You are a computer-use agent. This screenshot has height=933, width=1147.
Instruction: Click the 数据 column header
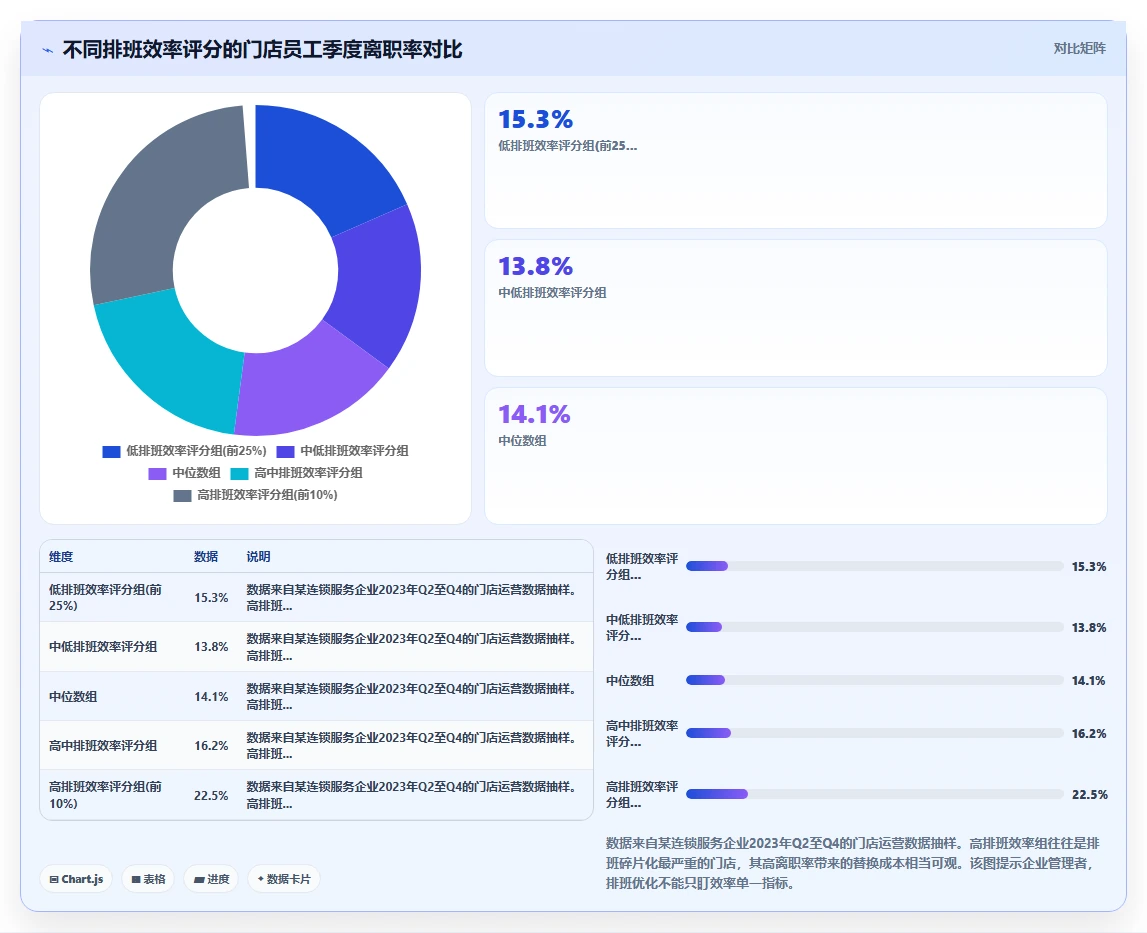[206, 557]
